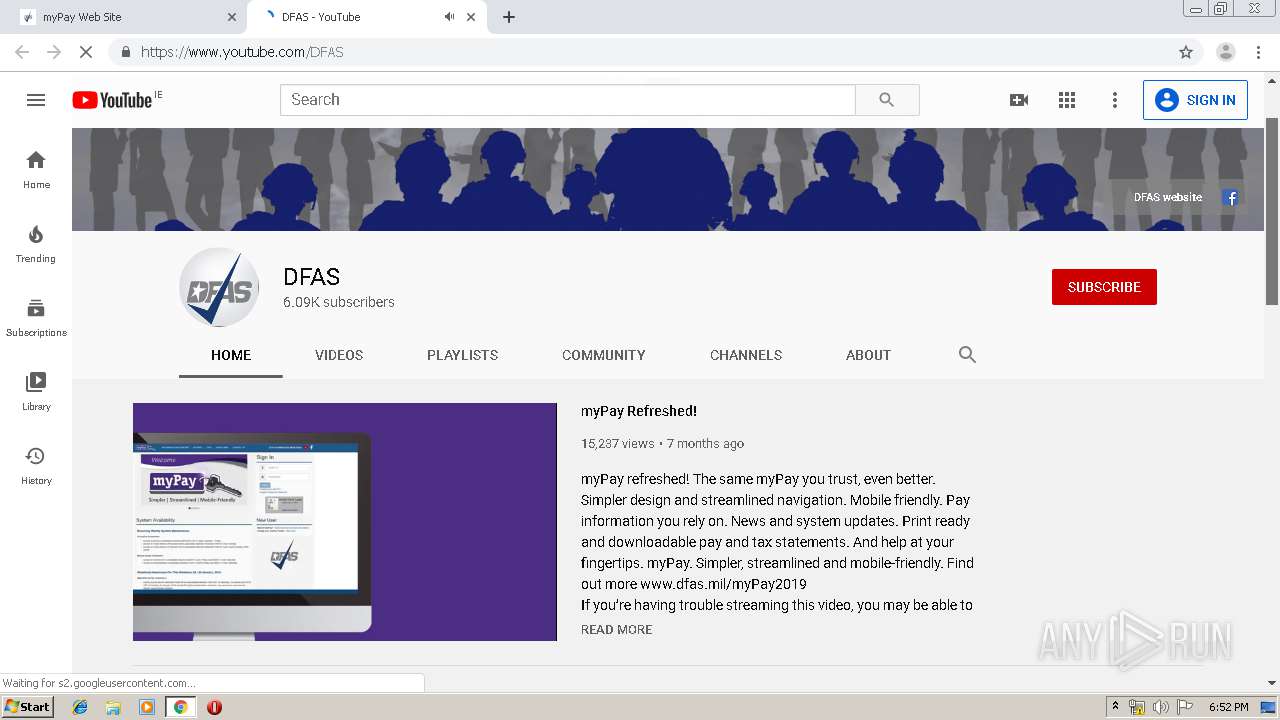Open Library in the left sidebar
The width and height of the screenshot is (1280, 720).
(36, 392)
